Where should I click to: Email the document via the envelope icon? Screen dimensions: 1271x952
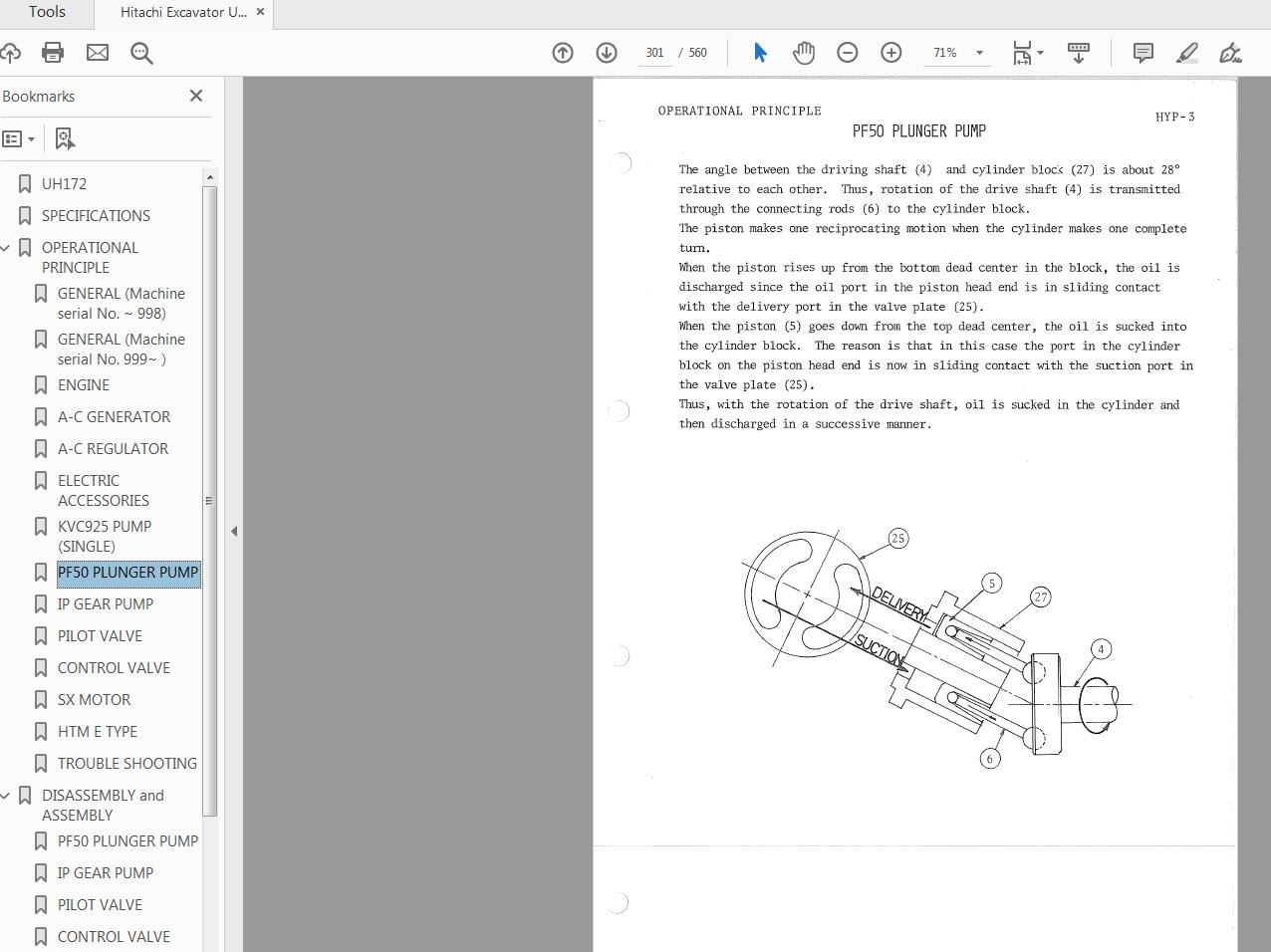[x=97, y=53]
